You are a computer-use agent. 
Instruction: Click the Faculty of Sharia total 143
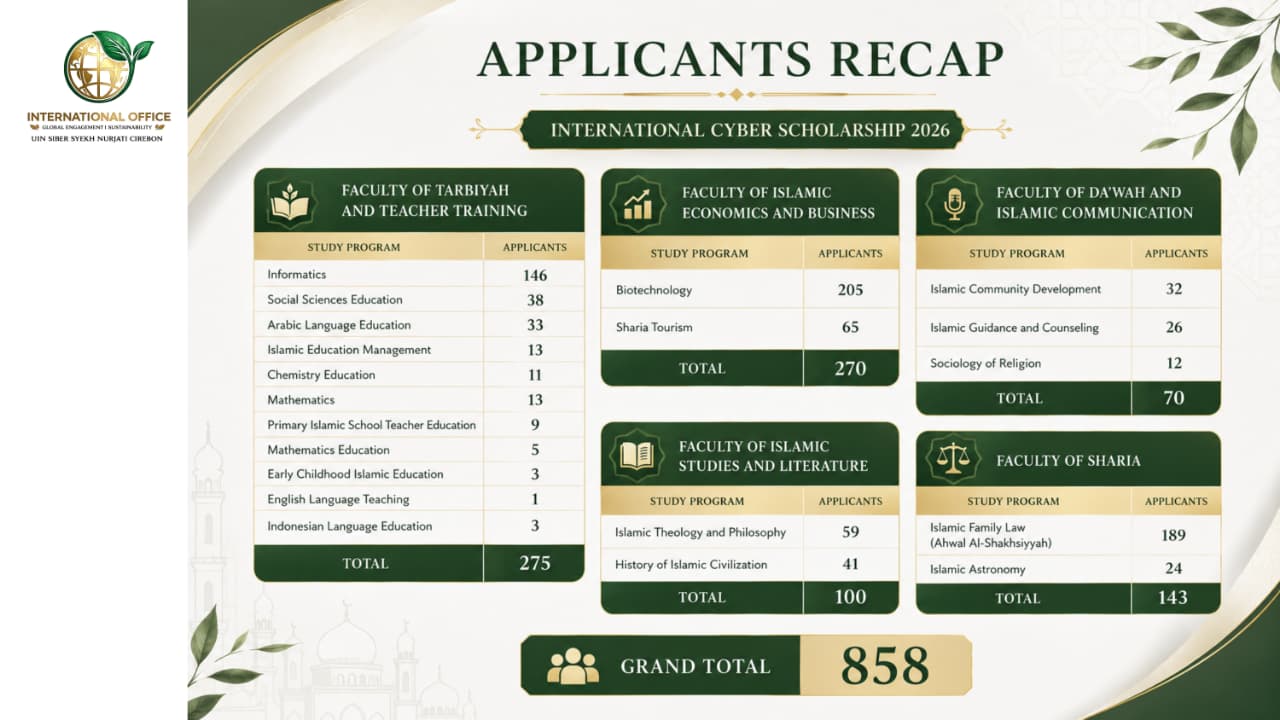pos(1174,597)
